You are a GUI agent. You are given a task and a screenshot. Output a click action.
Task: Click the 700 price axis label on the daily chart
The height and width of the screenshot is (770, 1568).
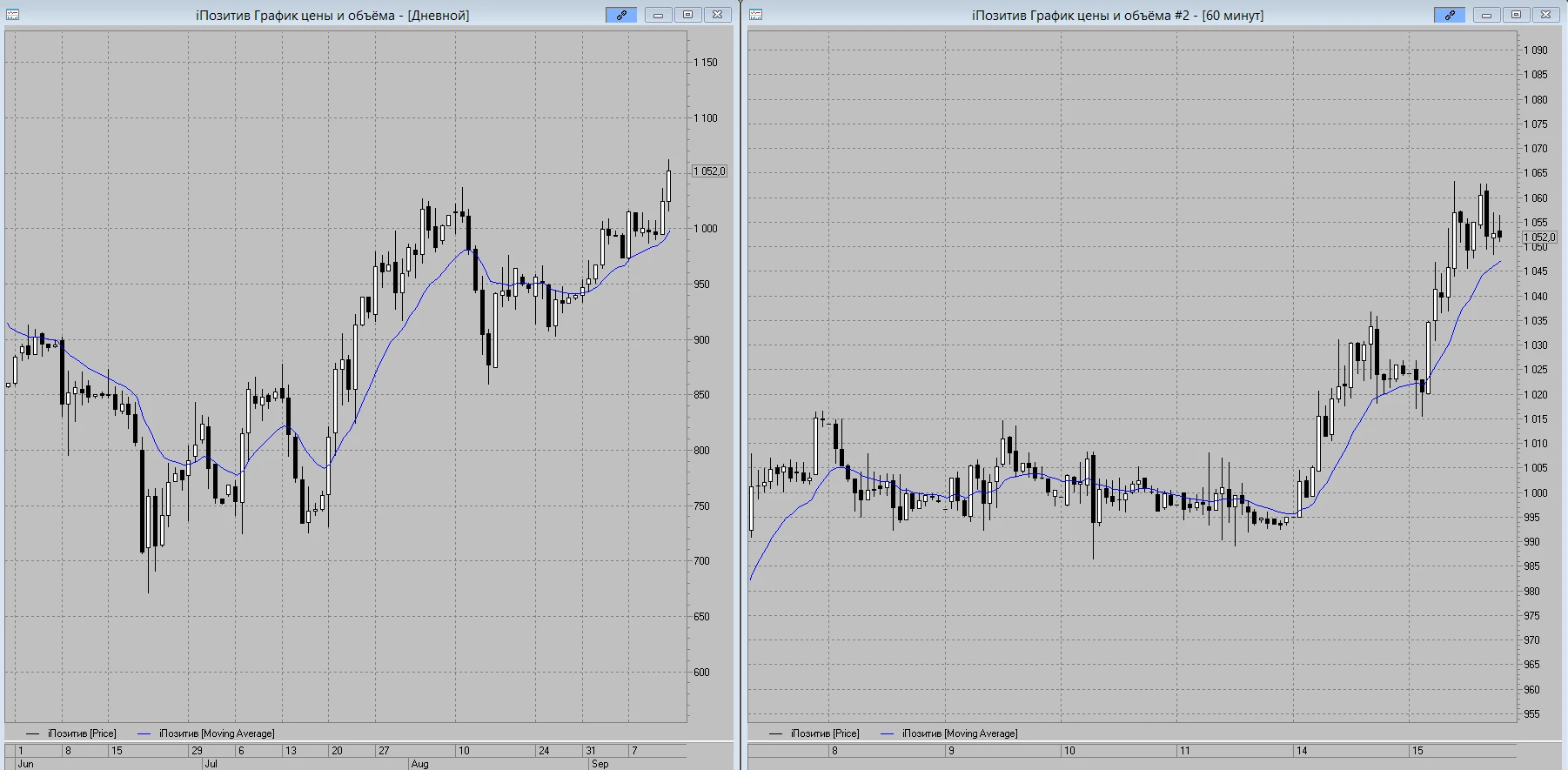click(701, 561)
